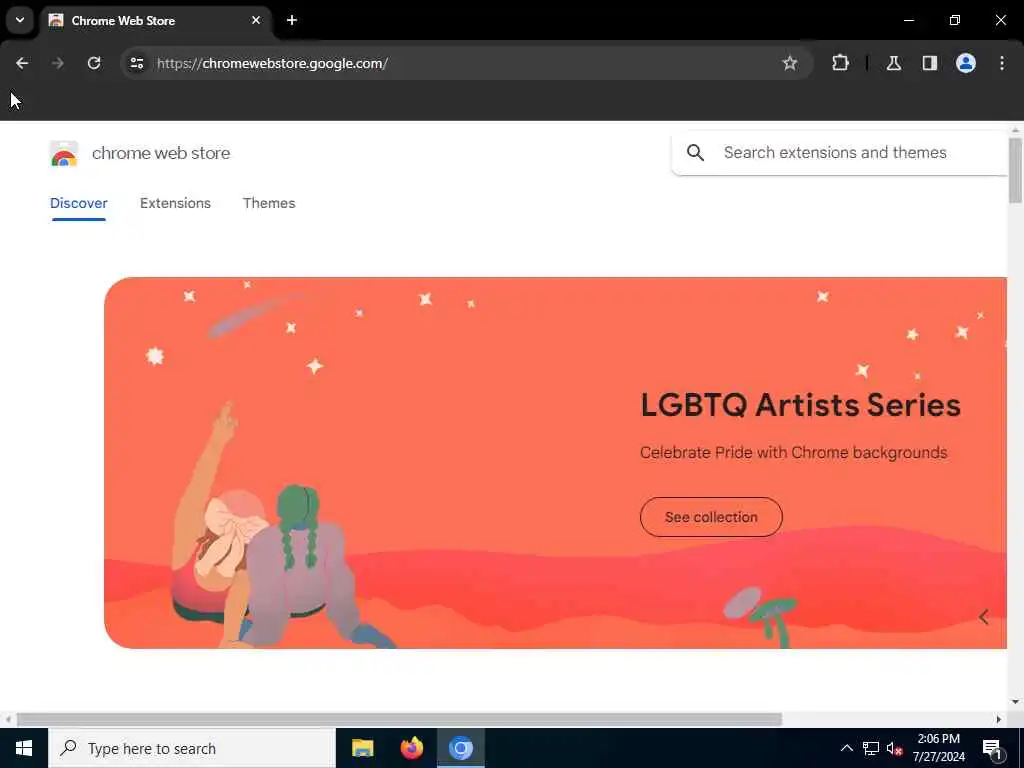
Task: Click the horizontal scrollbar right arrow
Action: [x=999, y=720]
